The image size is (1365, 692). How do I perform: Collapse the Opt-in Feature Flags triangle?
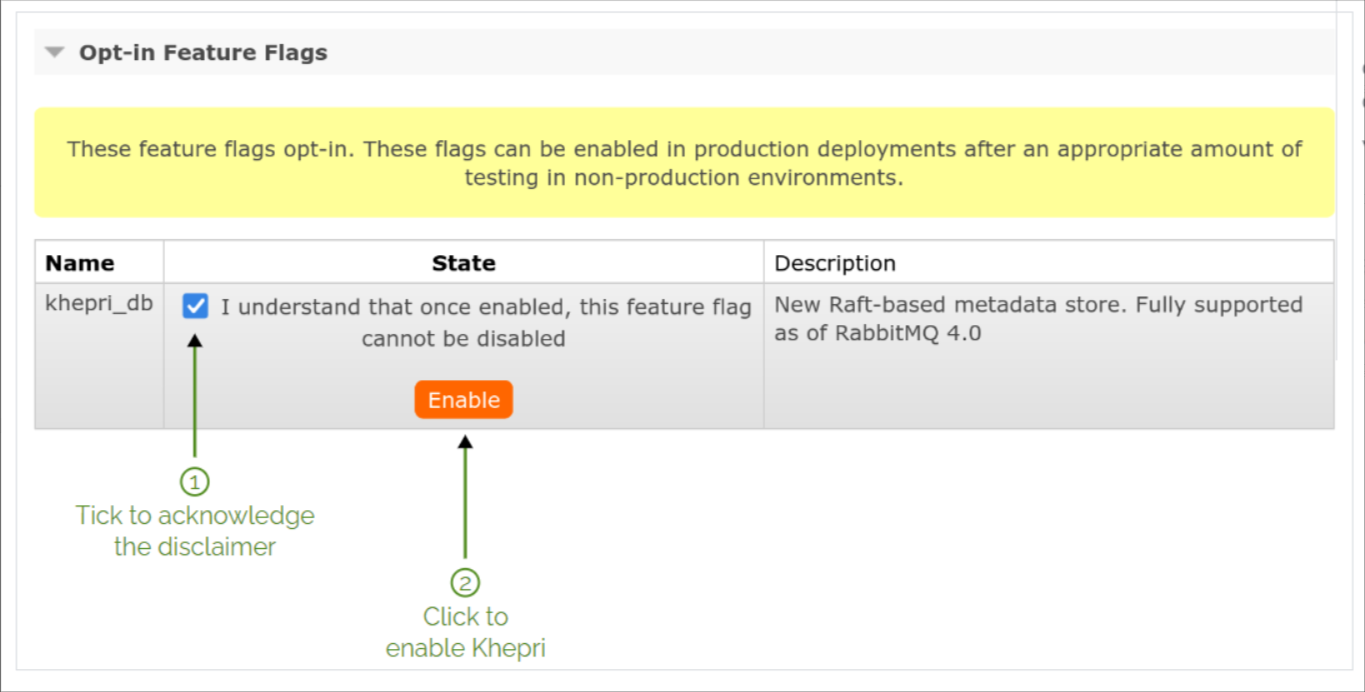coord(55,53)
